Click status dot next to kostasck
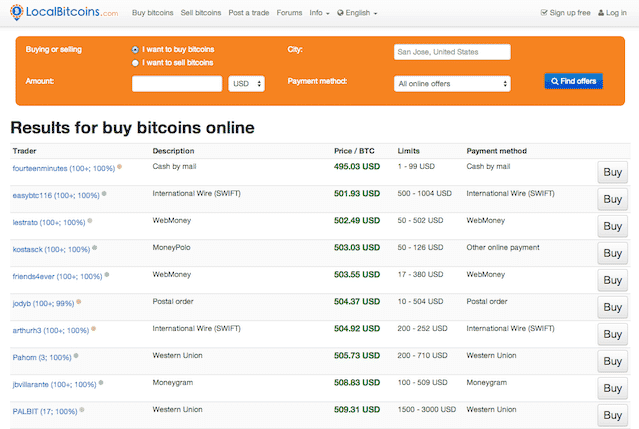Viewport: 639px width, 429px height. [x=95, y=248]
